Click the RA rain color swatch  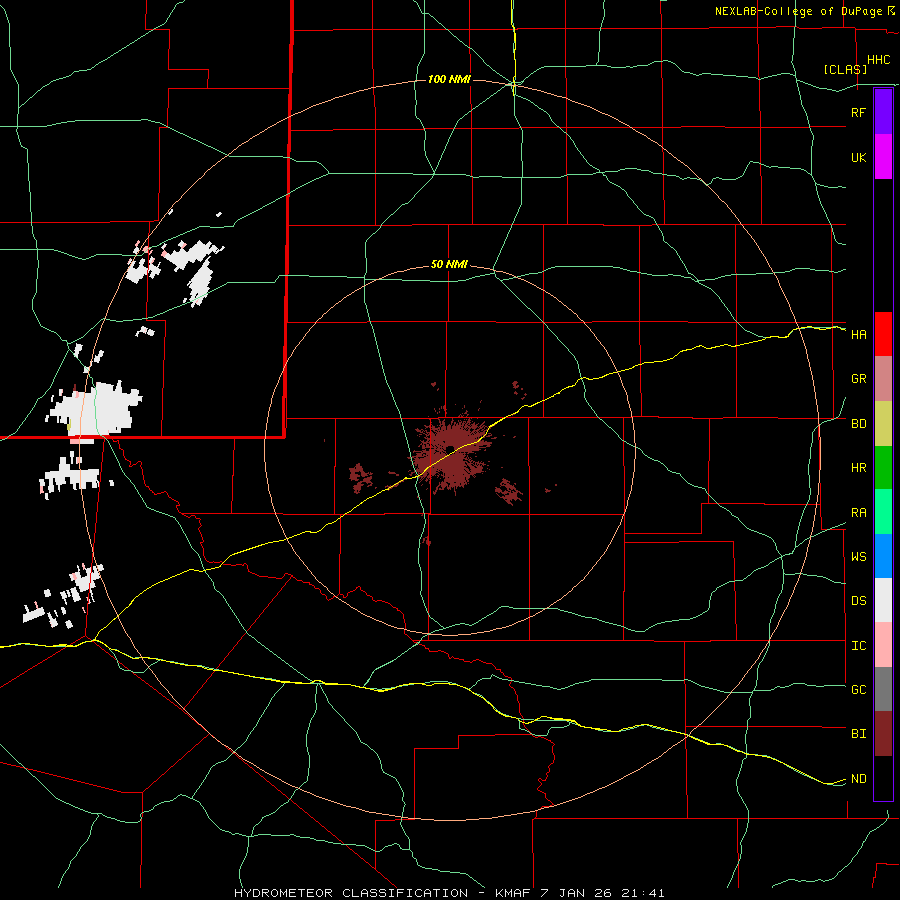pyautogui.click(x=883, y=512)
